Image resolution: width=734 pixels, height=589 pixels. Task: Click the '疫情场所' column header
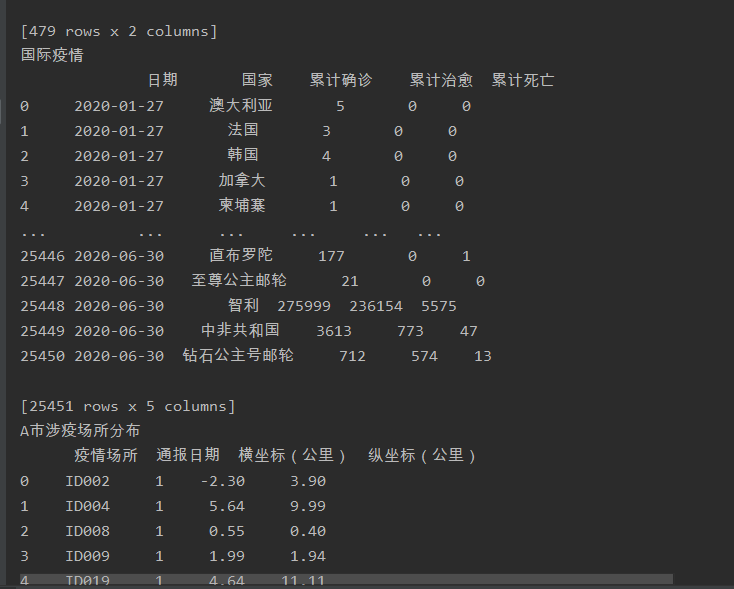(x=106, y=455)
